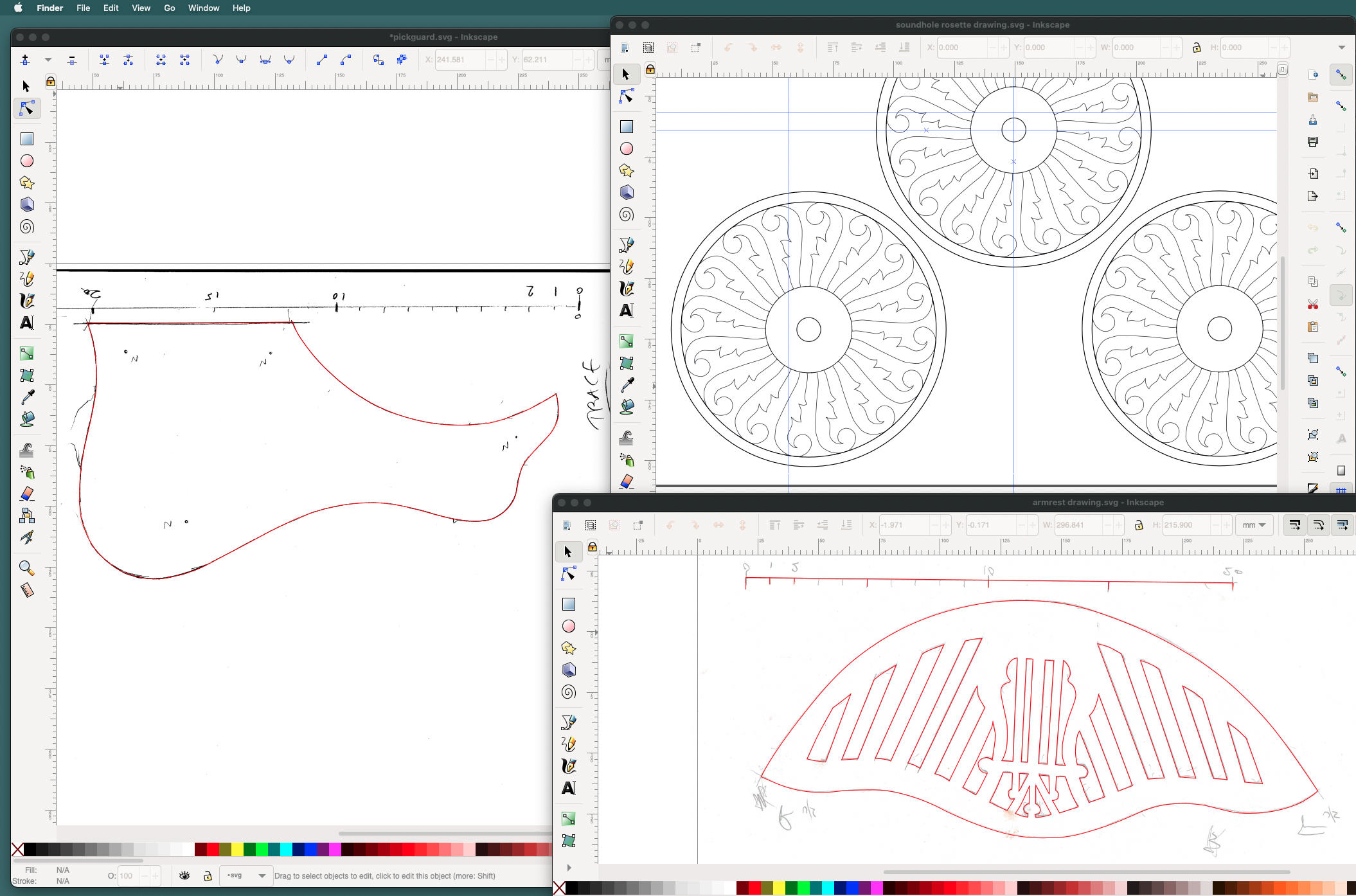Click the X coordinate field in pickguard toolbar

459,60
